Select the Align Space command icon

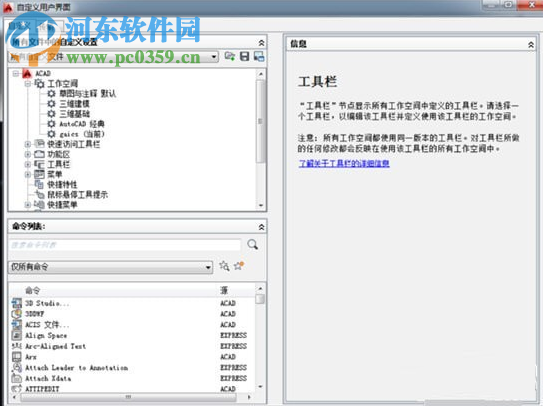coord(16,335)
